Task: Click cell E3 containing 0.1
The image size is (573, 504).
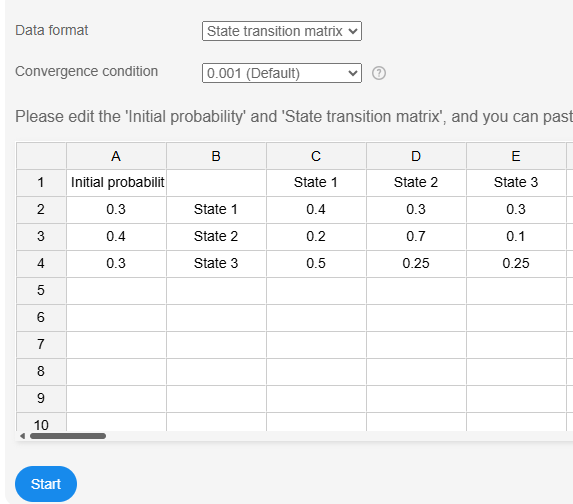Action: click(516, 236)
